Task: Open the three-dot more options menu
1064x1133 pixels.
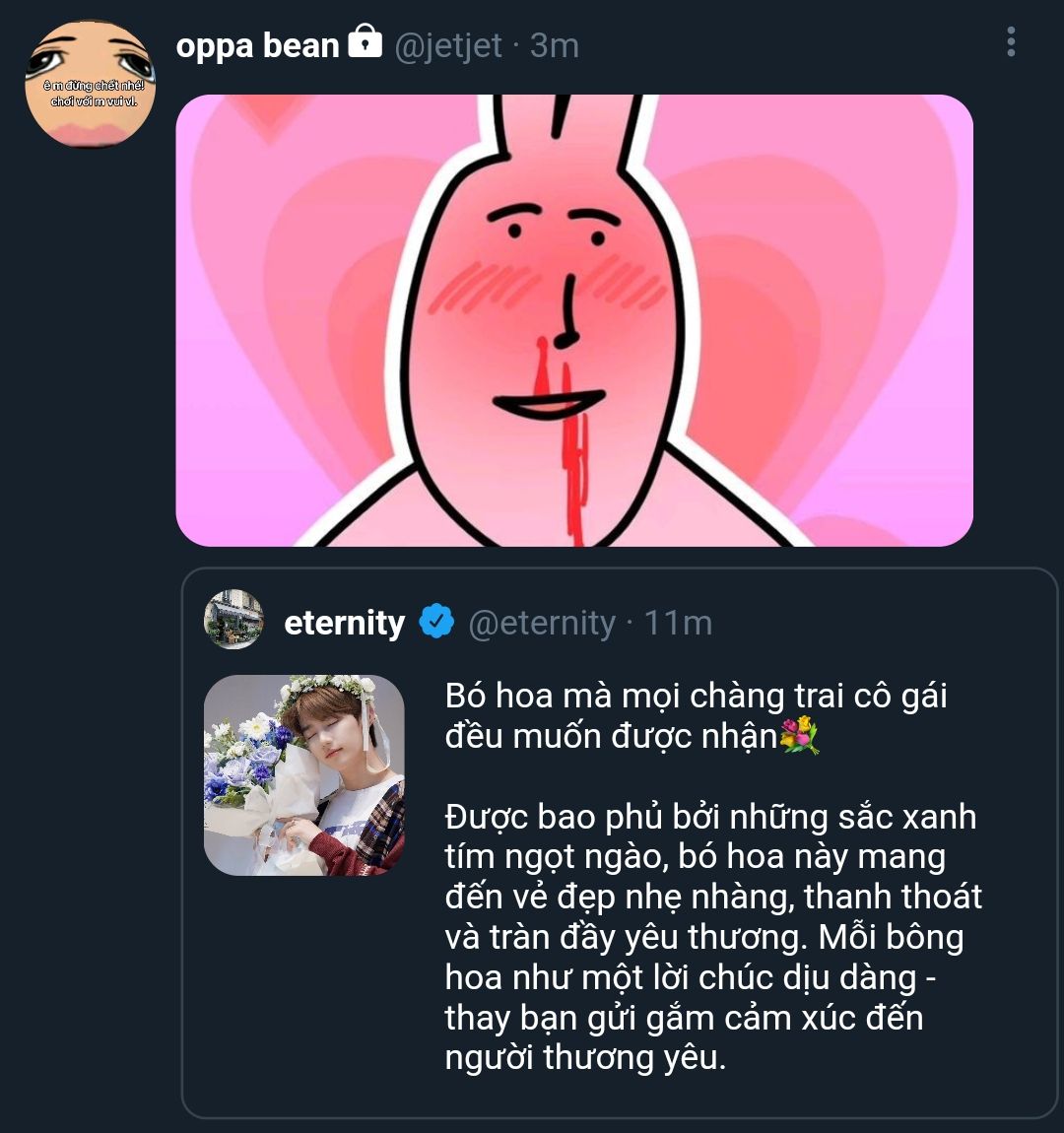Action: [x=1011, y=42]
